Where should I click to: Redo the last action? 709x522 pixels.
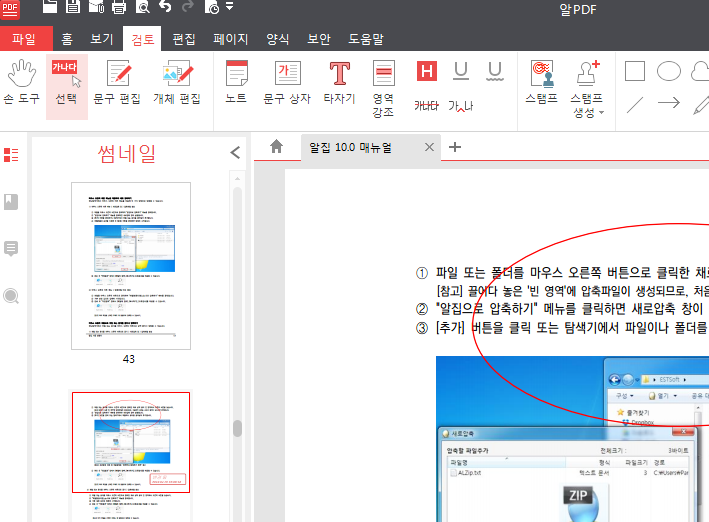click(x=188, y=6)
